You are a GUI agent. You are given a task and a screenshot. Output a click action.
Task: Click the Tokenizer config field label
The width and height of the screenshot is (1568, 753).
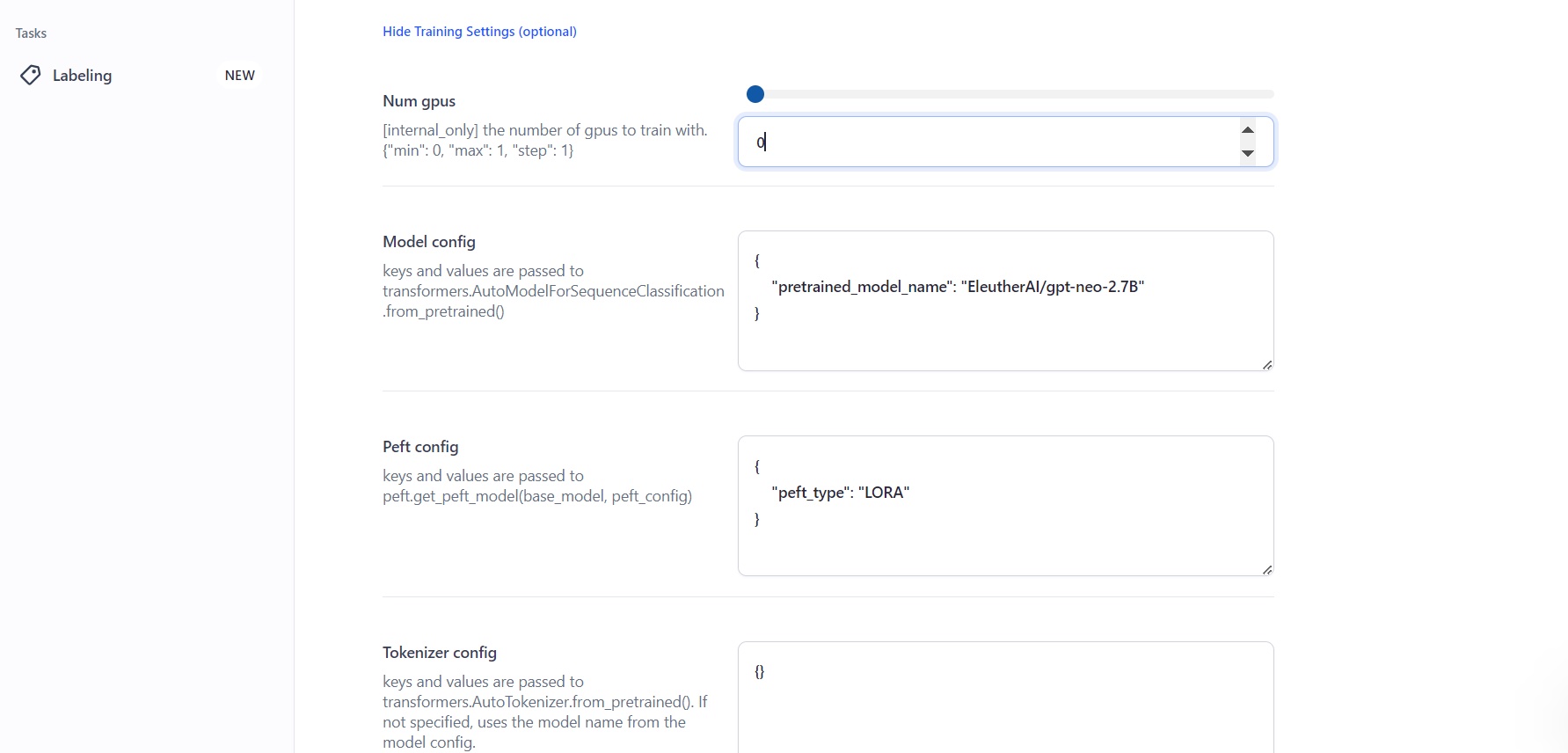pos(440,653)
